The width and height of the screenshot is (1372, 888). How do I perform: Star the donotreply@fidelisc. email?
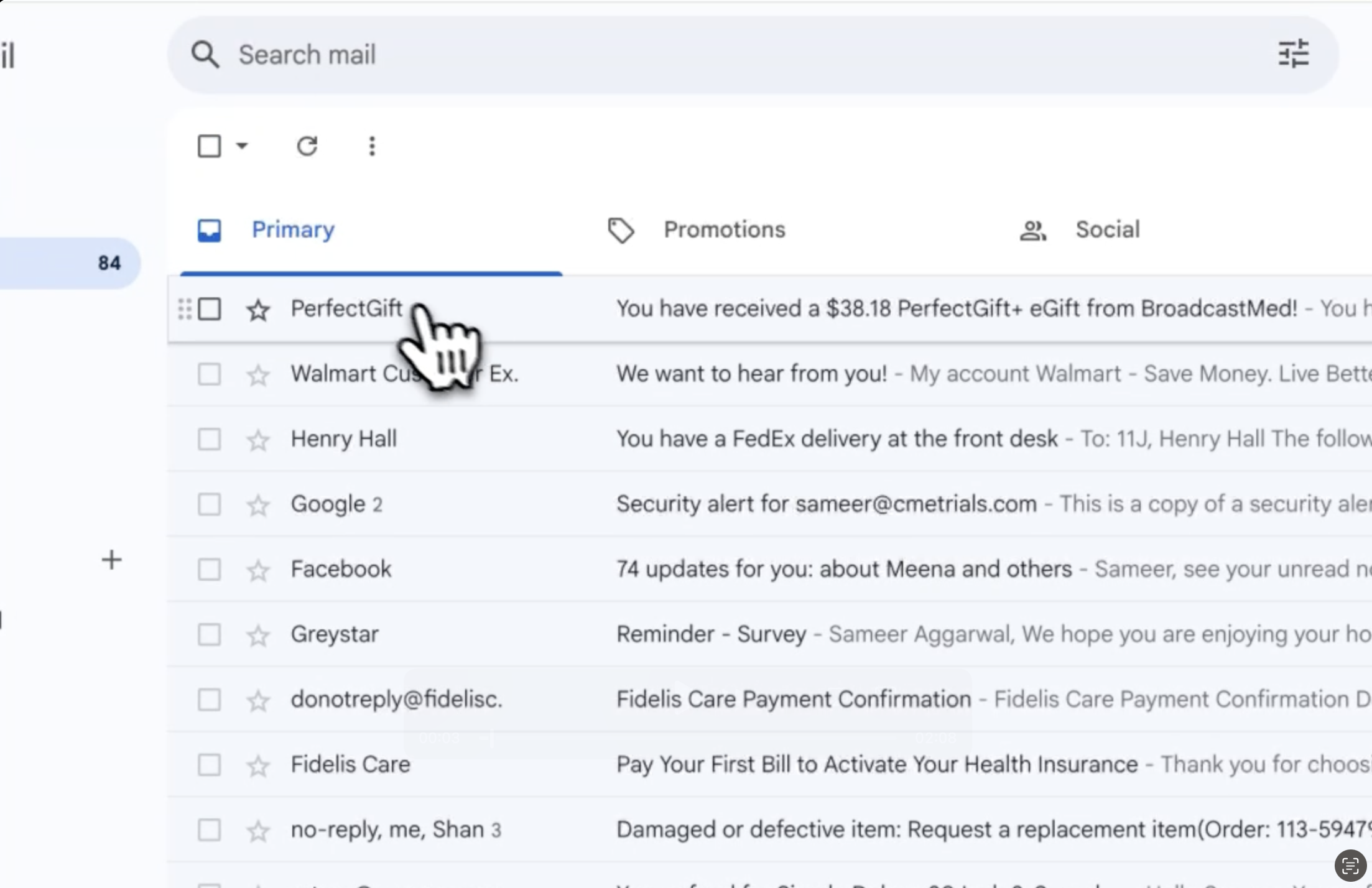click(x=258, y=700)
